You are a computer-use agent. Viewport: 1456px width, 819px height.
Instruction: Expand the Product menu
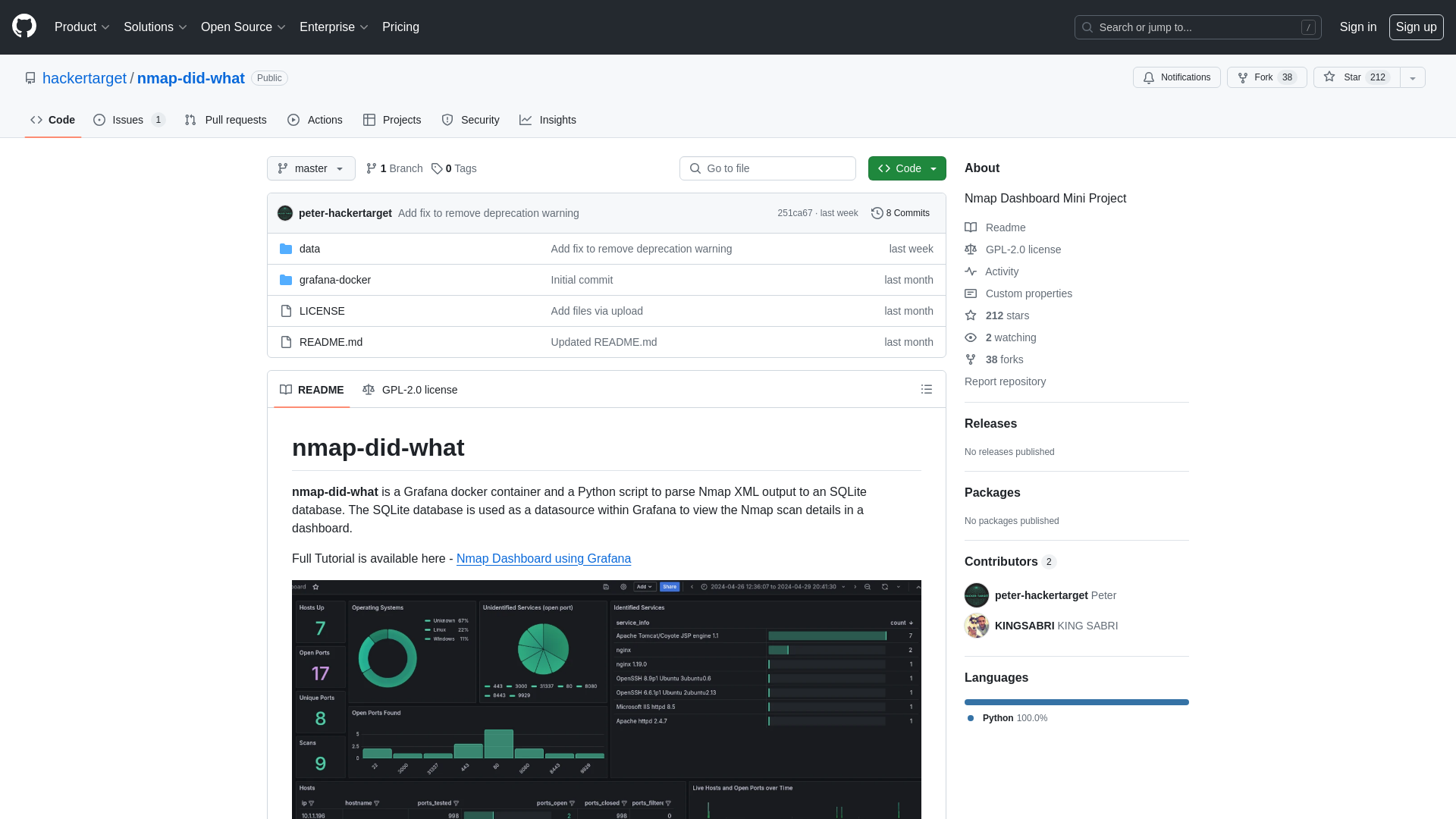[82, 27]
